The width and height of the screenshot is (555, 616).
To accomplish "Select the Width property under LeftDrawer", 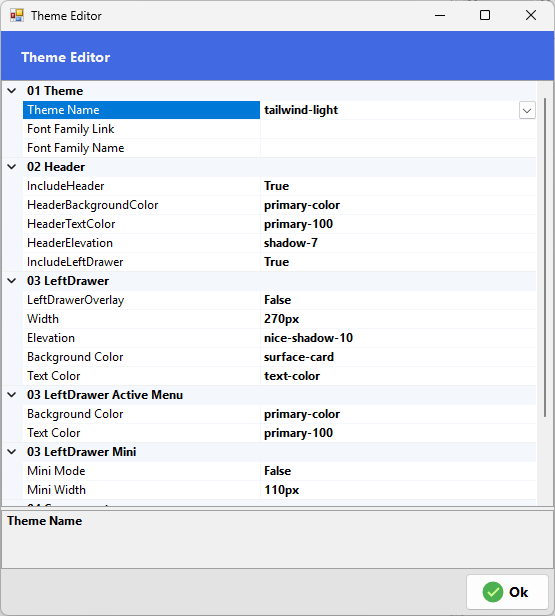I will pos(43,319).
